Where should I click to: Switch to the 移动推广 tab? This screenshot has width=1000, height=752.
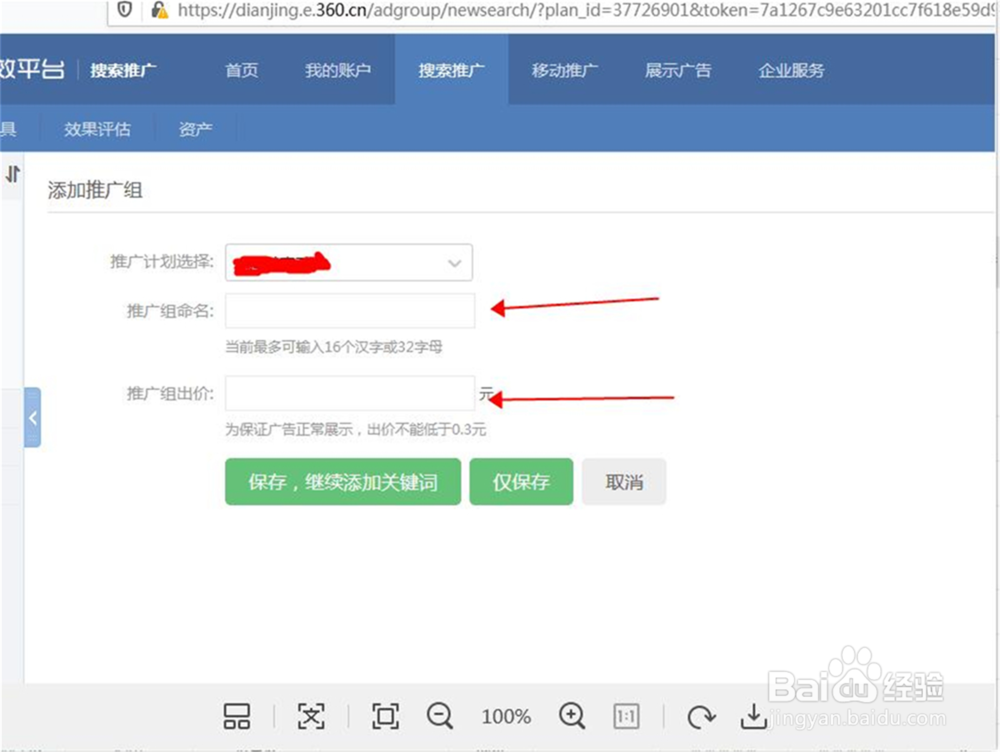coord(565,70)
